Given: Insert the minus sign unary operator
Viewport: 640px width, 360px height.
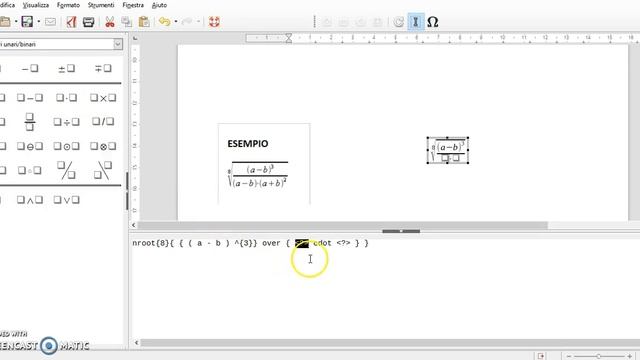Looking at the screenshot, I should (30, 69).
